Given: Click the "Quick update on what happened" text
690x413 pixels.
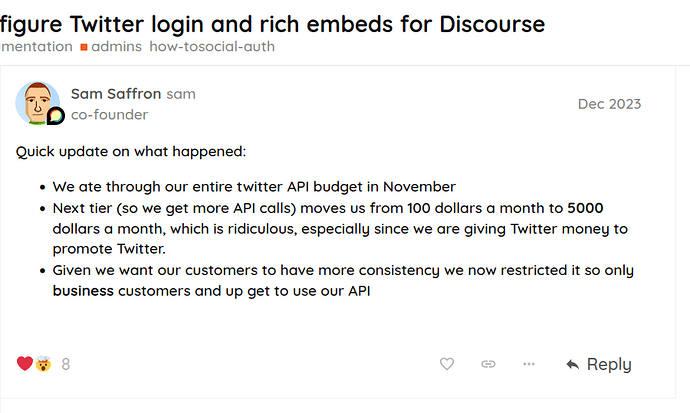Looking at the screenshot, I should click(131, 152).
